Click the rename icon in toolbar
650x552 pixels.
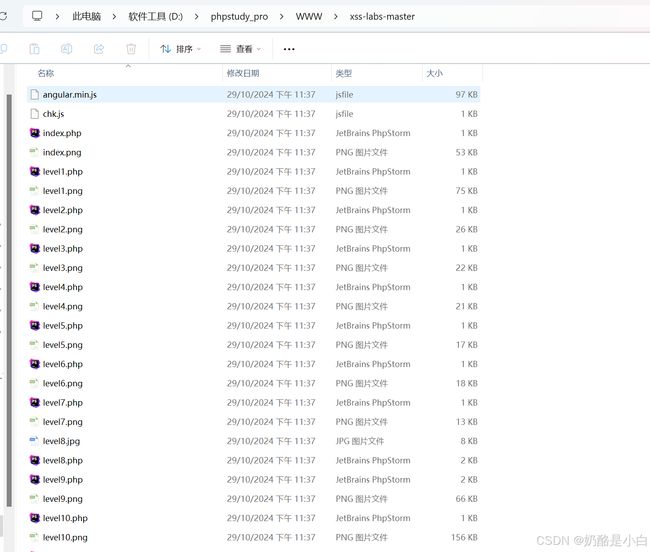[66, 49]
